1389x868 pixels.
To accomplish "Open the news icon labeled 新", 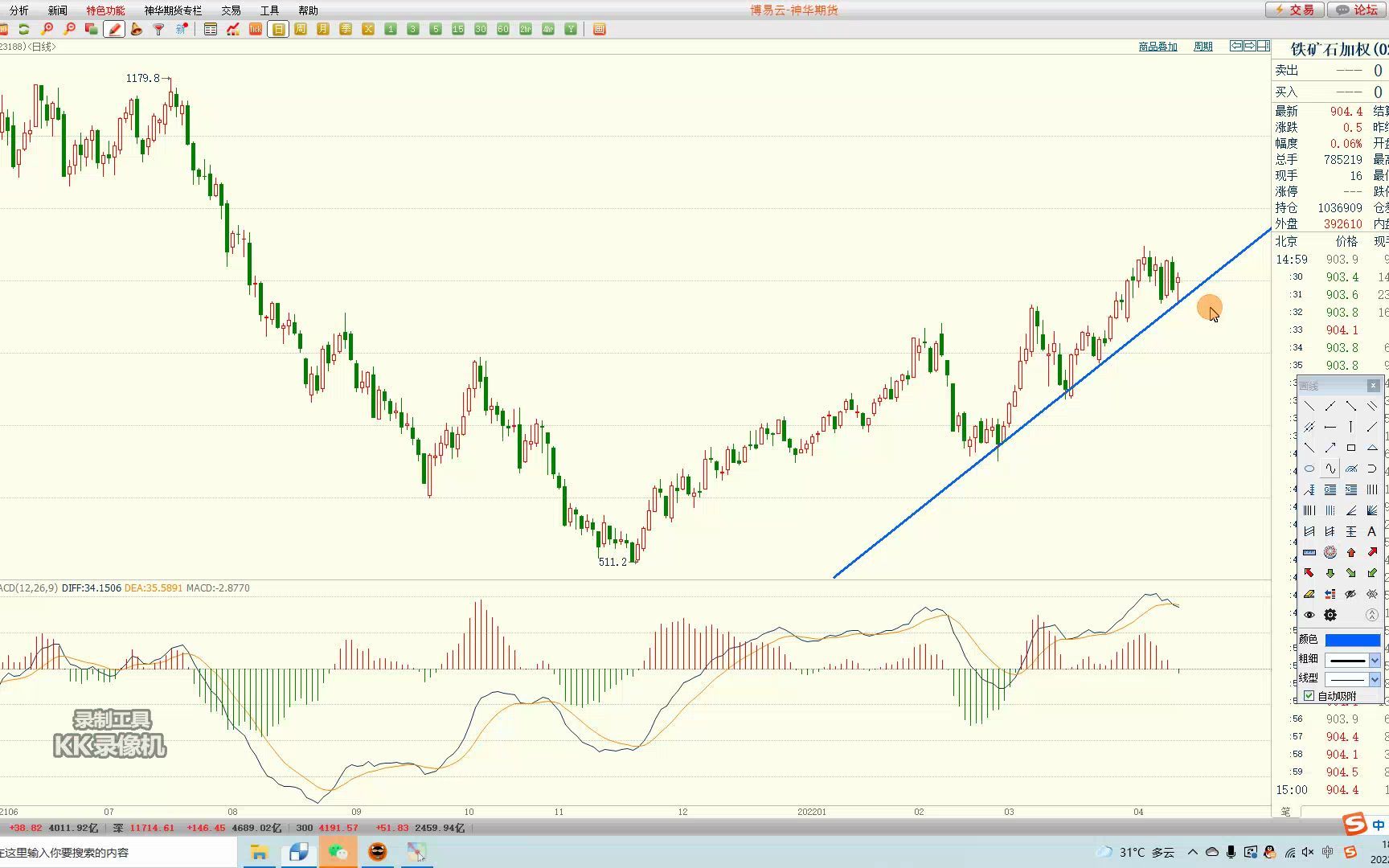I will coord(182,29).
